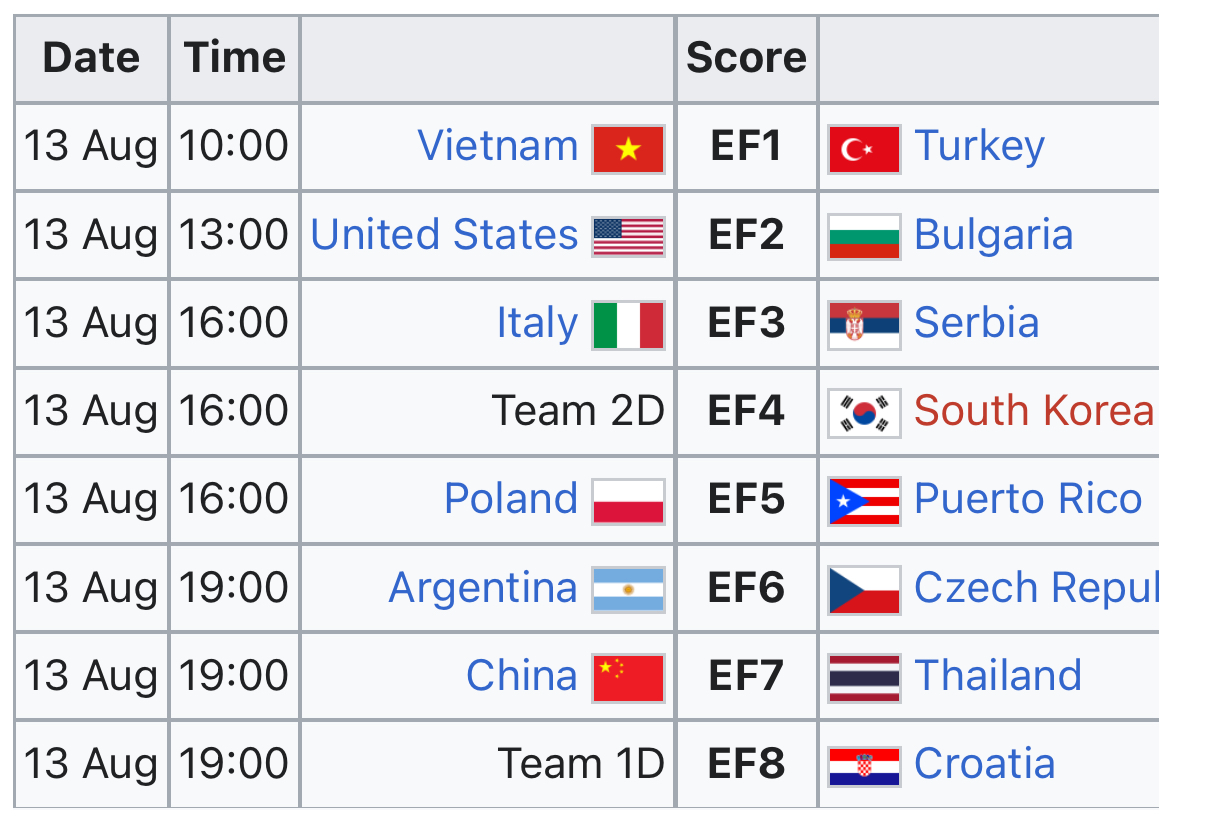Click the United States flag icon
The width and height of the screenshot is (1207, 818).
(628, 237)
